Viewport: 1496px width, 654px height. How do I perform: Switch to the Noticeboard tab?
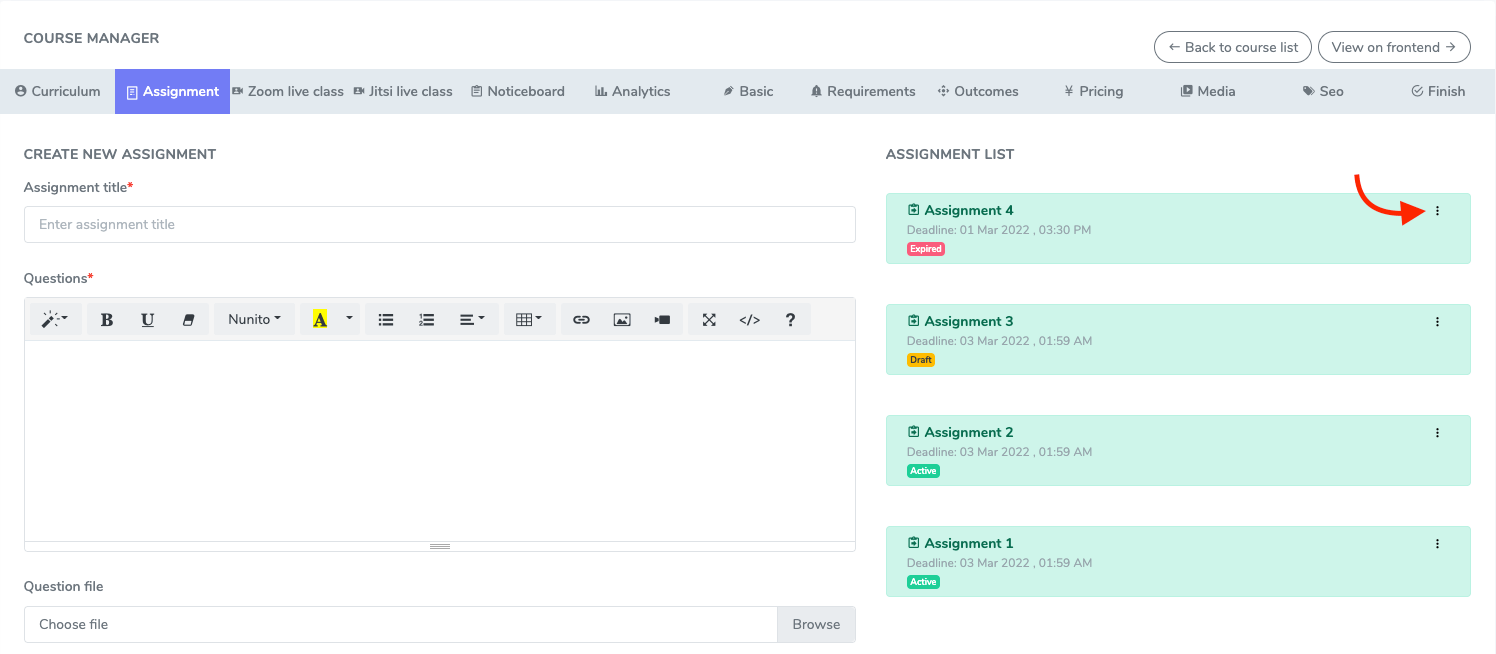coord(517,91)
